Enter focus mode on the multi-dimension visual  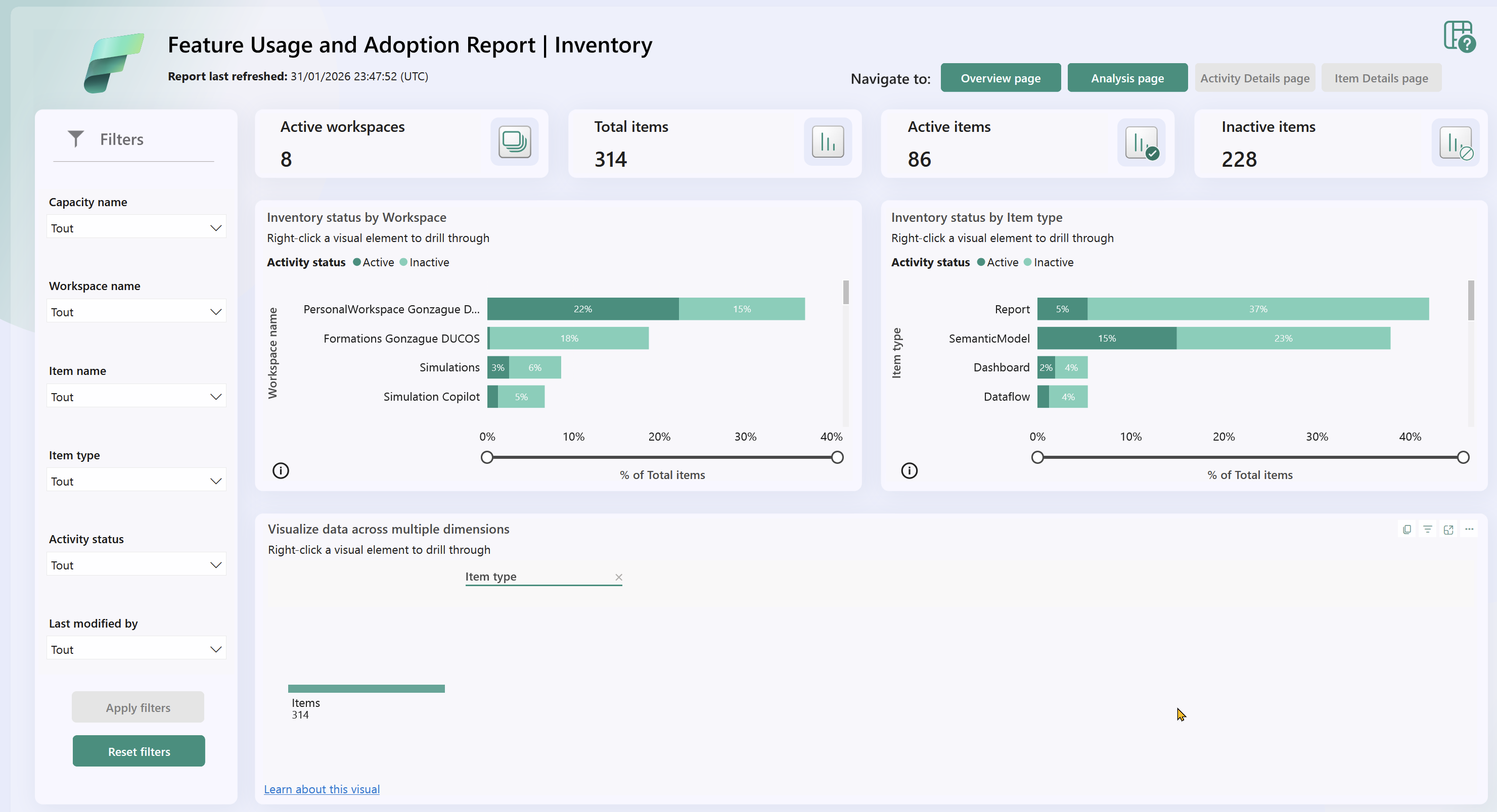coord(1448,529)
